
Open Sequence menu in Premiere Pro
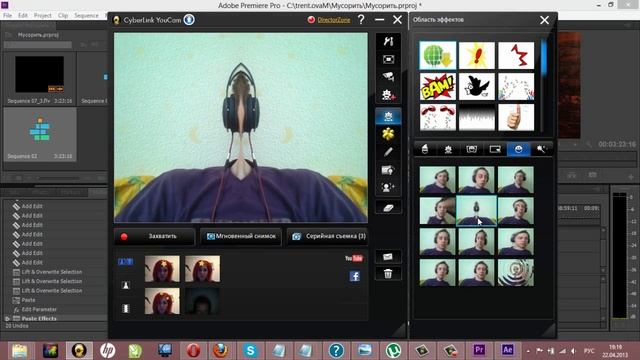(x=86, y=16)
